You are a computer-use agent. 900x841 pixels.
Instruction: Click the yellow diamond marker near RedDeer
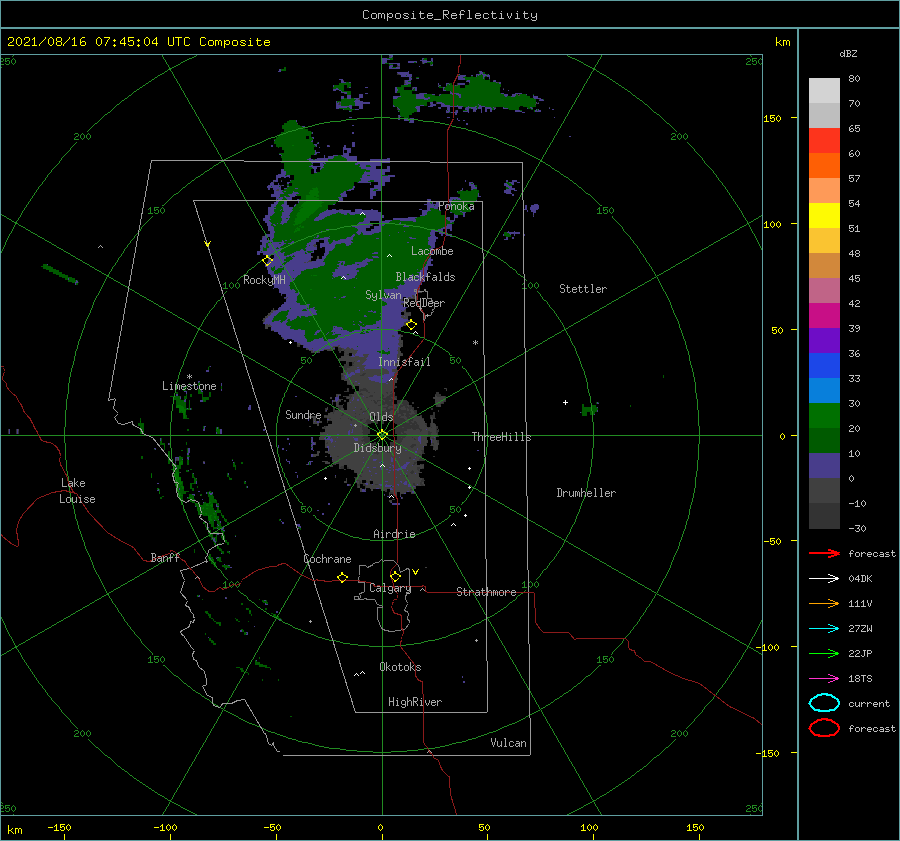411,325
